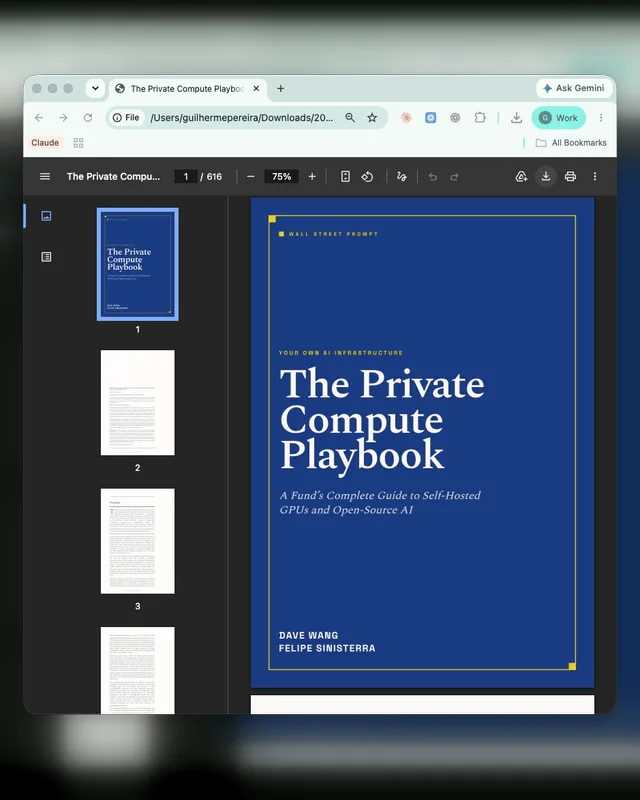
Task: Open the Extensions puzzle menu
Action: click(x=480, y=118)
